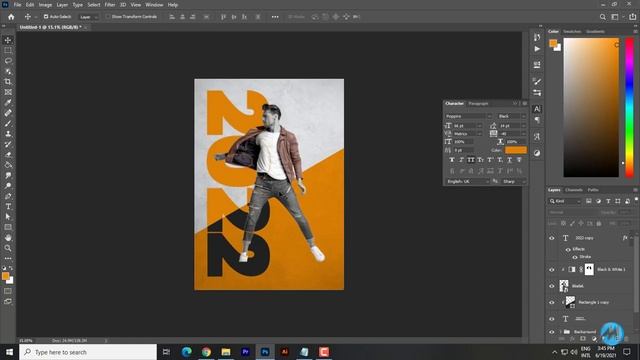Open the English: UK language dropdown

click(467, 182)
